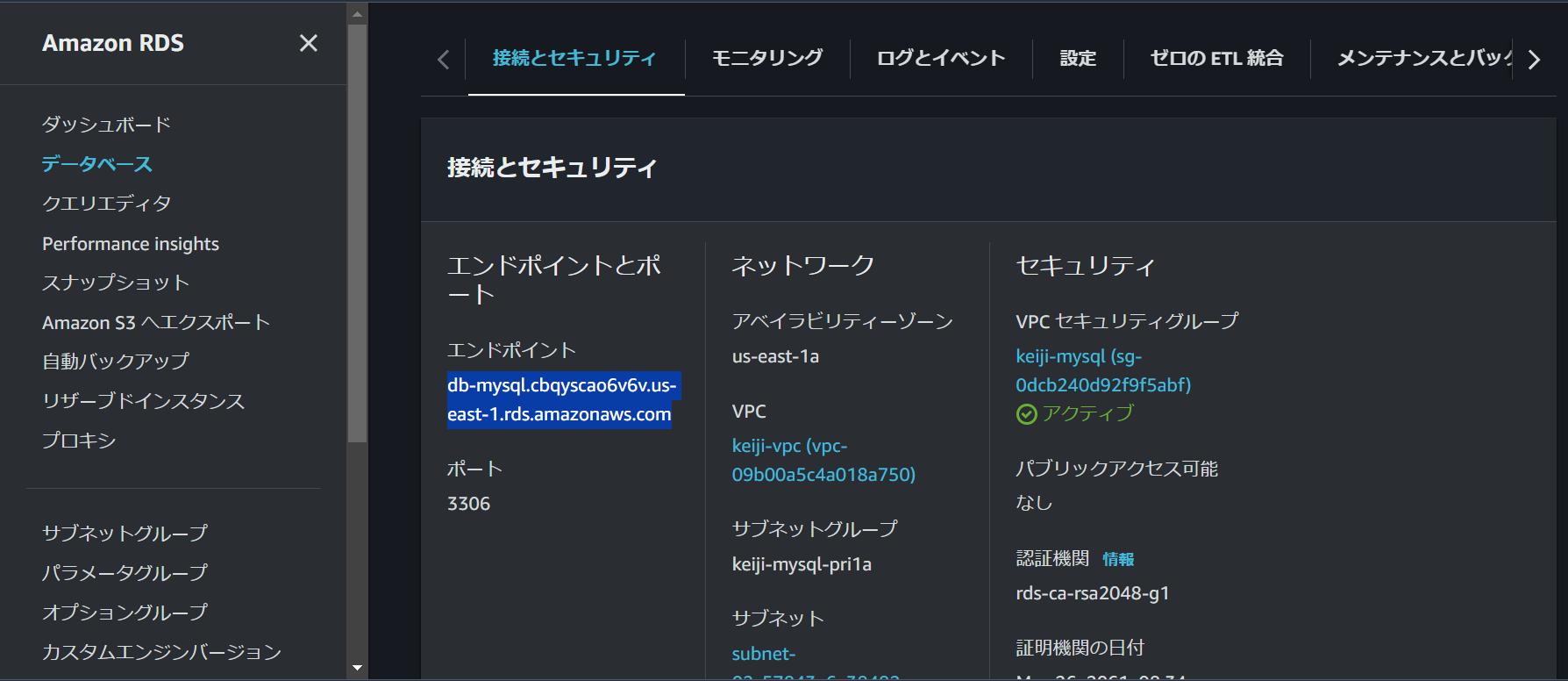Open Amazon S3 へエクスポート
This screenshot has height=681, width=1568.
[x=156, y=322]
